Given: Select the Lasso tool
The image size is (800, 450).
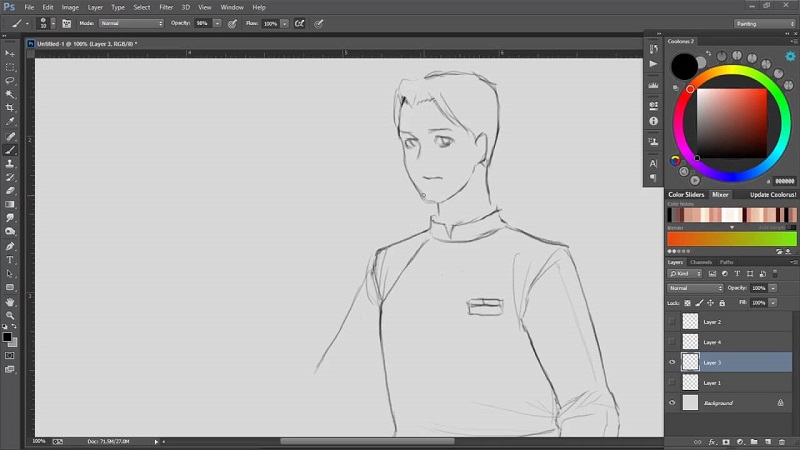Looking at the screenshot, I should click(10, 80).
